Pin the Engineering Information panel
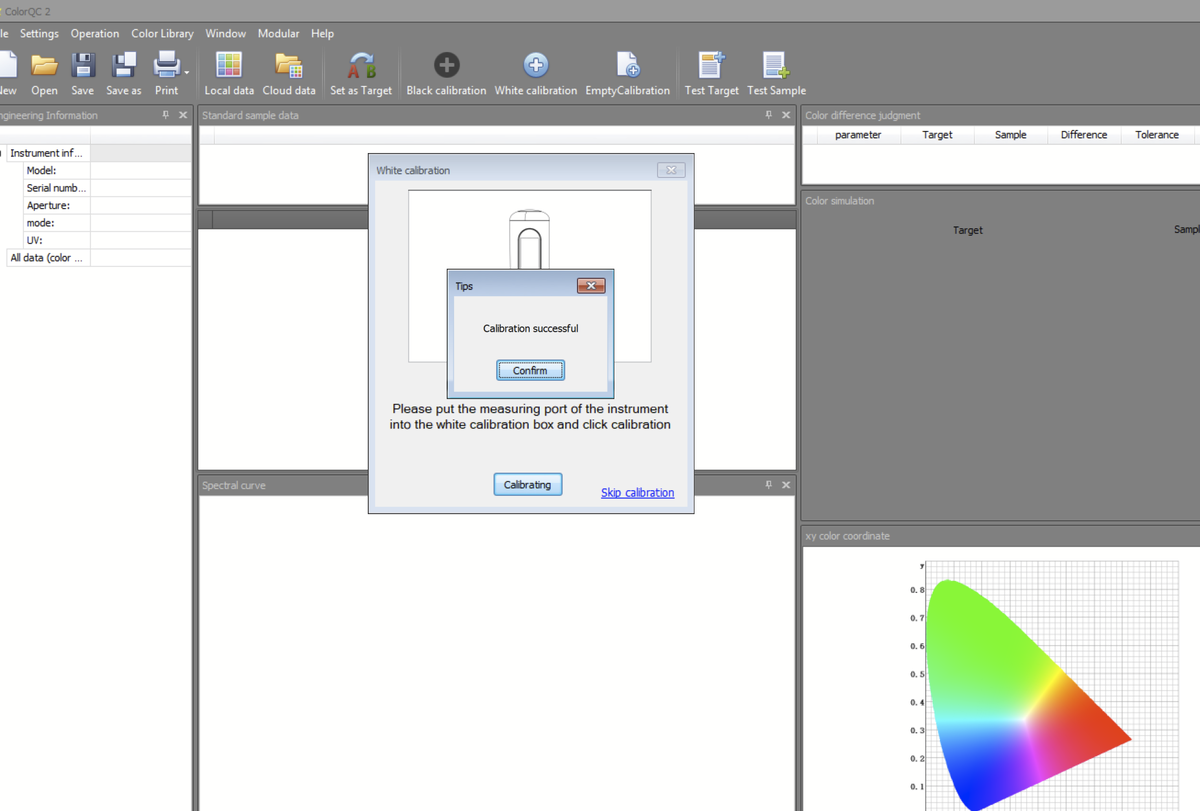1200x811 pixels. click(166, 116)
